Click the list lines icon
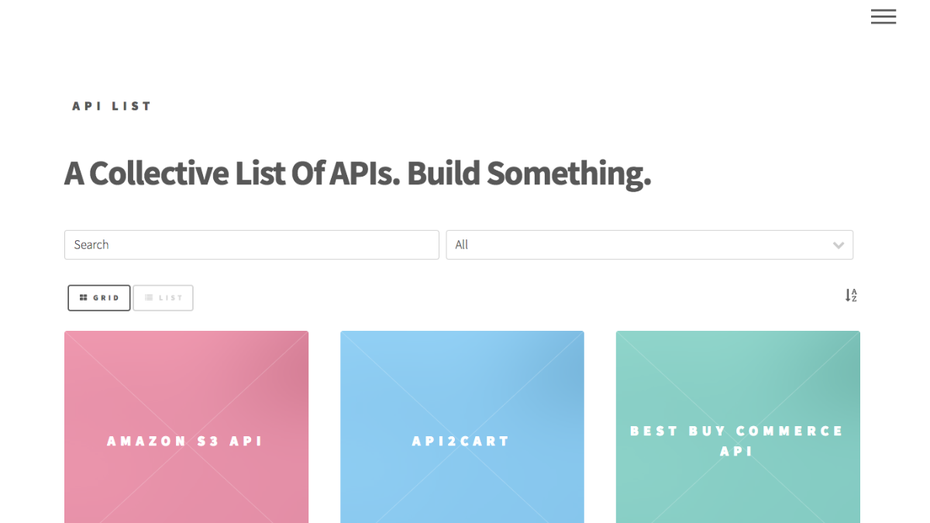 point(149,298)
